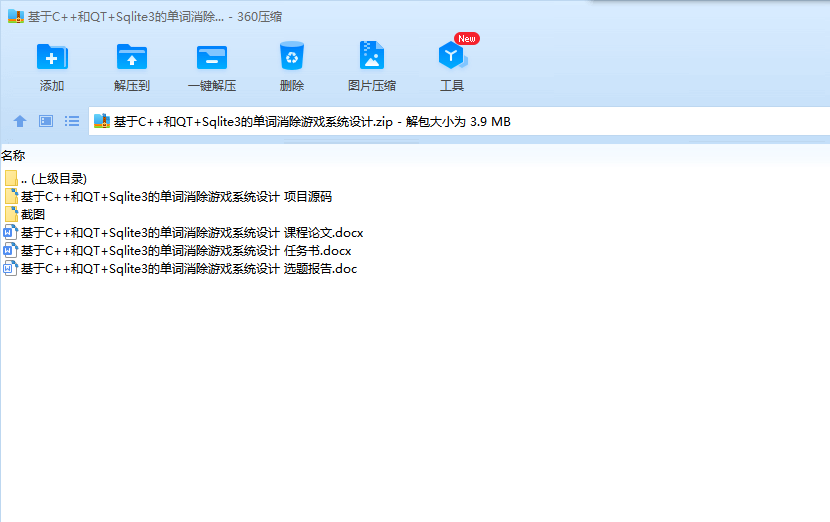
Task: Click the Word icon beside 课程论文.docx
Action: [11, 232]
